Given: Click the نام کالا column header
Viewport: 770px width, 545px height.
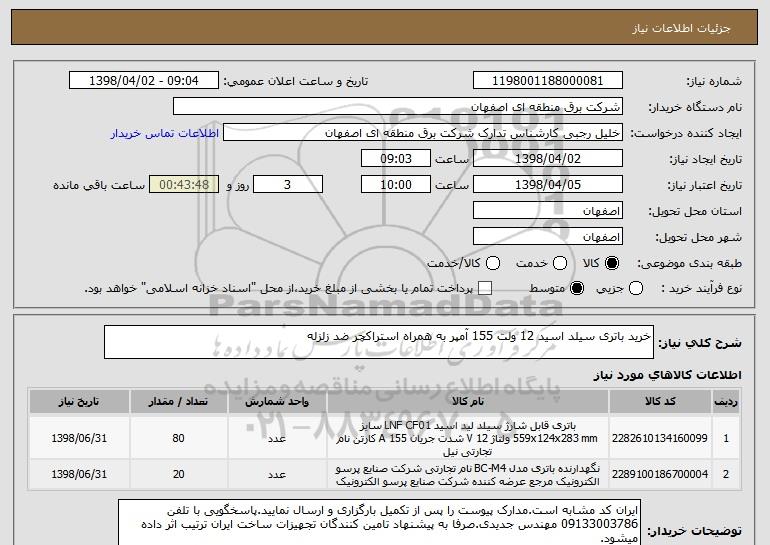Looking at the screenshot, I should click(468, 402).
